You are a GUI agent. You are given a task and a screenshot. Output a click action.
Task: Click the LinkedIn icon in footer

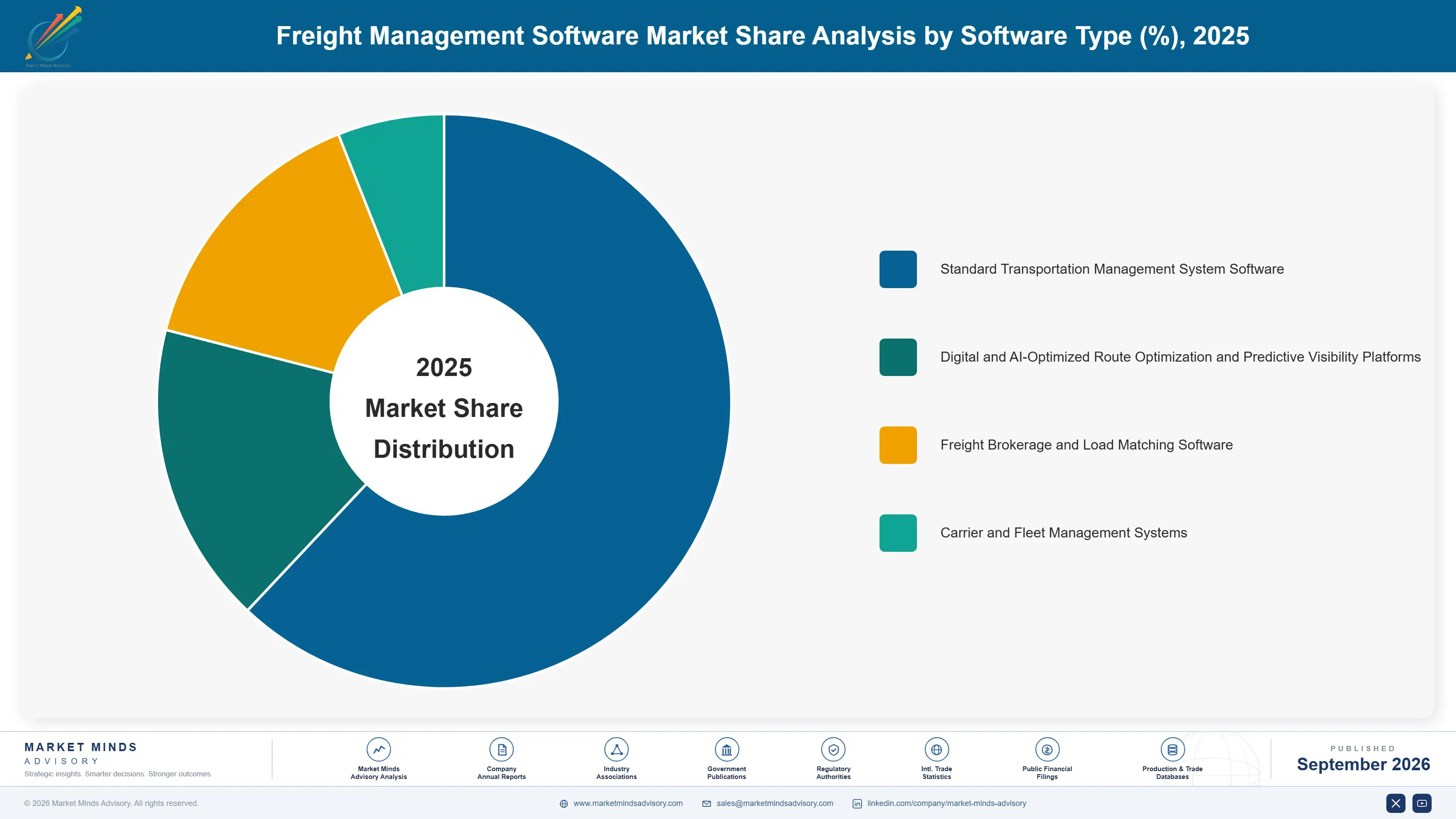tap(857, 804)
